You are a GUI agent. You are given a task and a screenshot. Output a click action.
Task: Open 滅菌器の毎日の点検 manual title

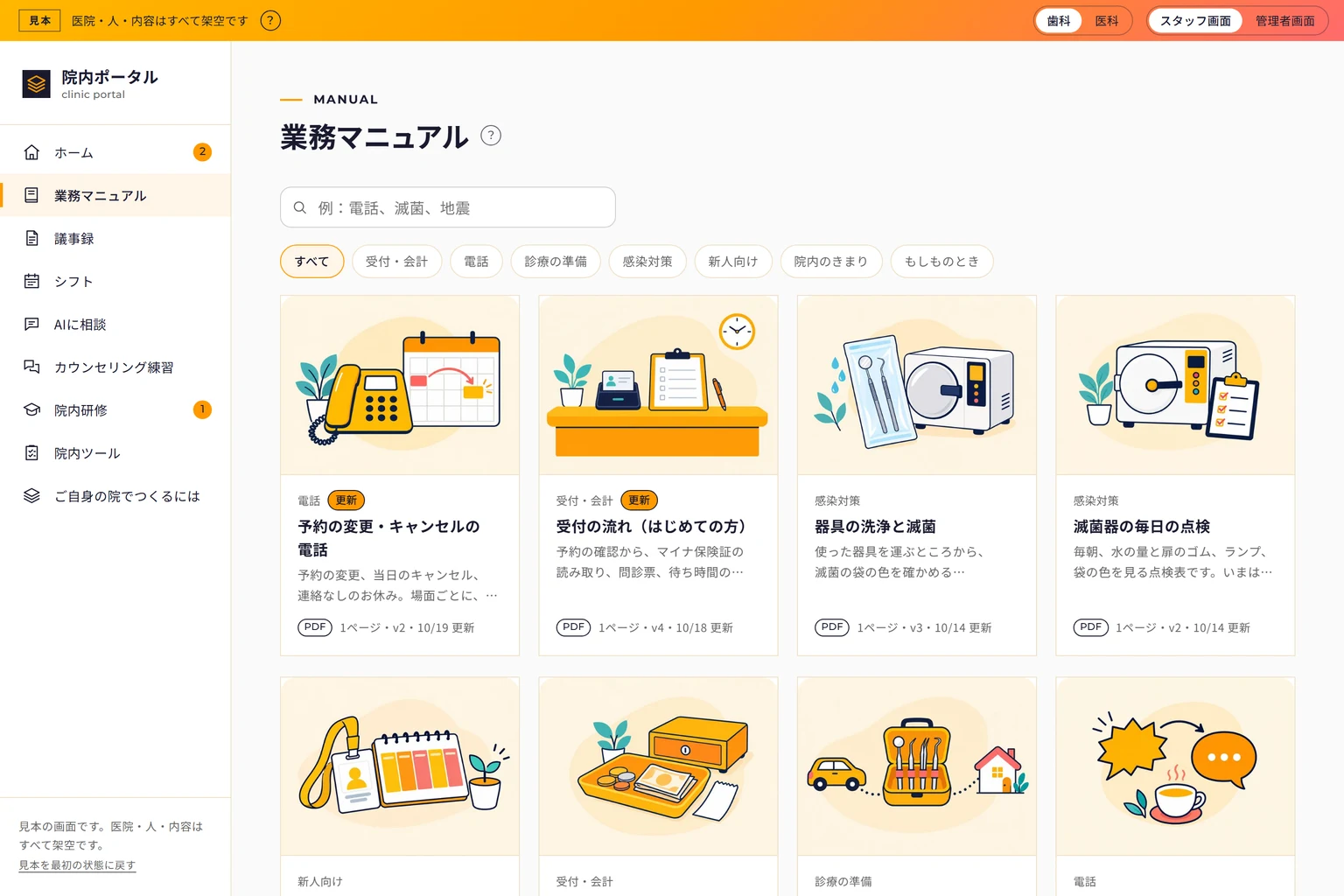(x=1141, y=527)
